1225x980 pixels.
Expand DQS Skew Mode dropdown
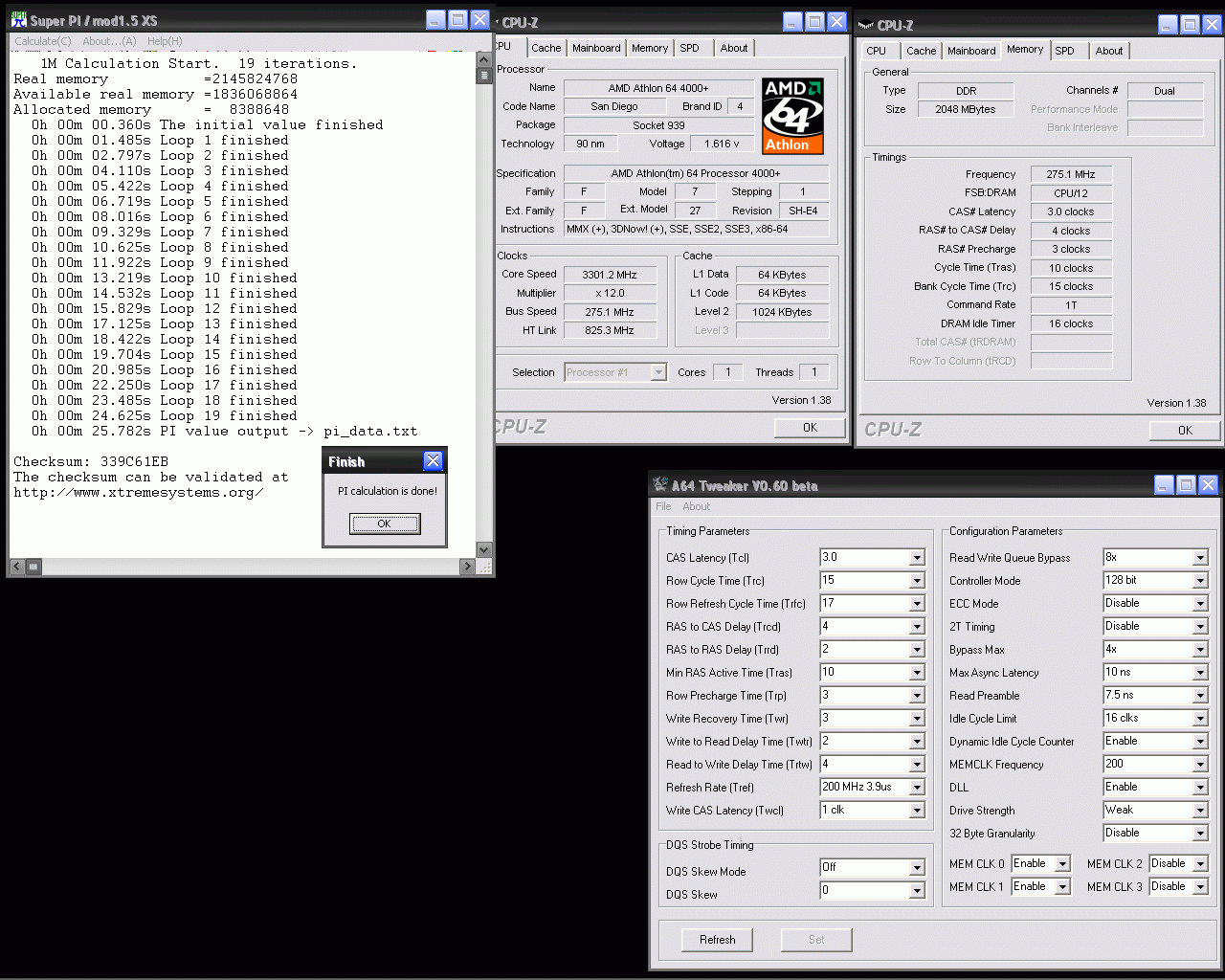(x=916, y=868)
